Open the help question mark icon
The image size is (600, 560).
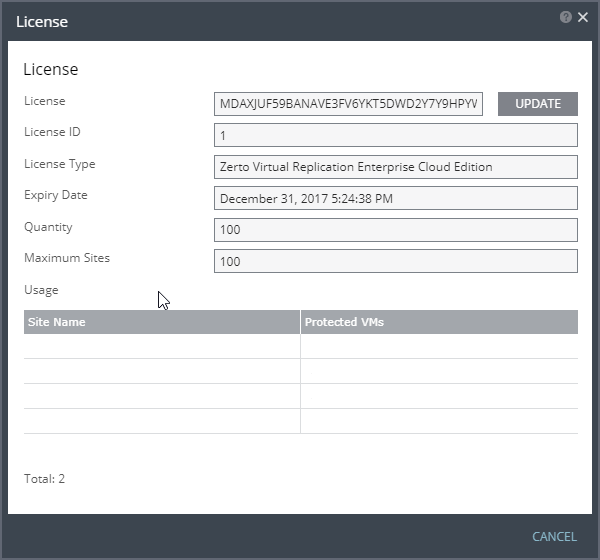pyautogui.click(x=566, y=17)
